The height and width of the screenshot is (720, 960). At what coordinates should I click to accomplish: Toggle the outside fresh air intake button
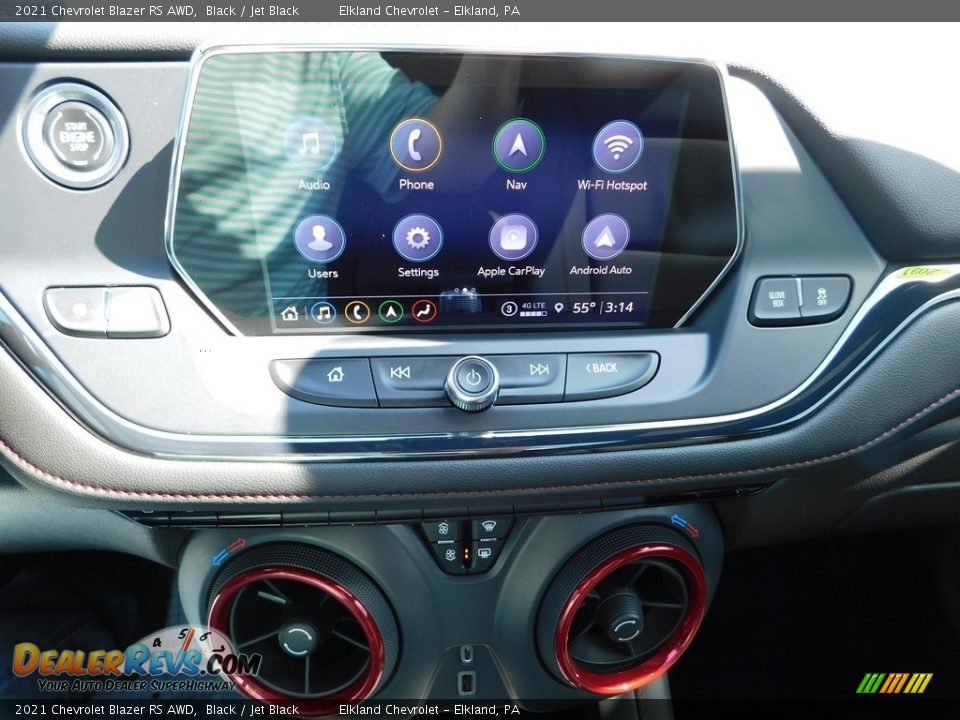click(x=449, y=556)
